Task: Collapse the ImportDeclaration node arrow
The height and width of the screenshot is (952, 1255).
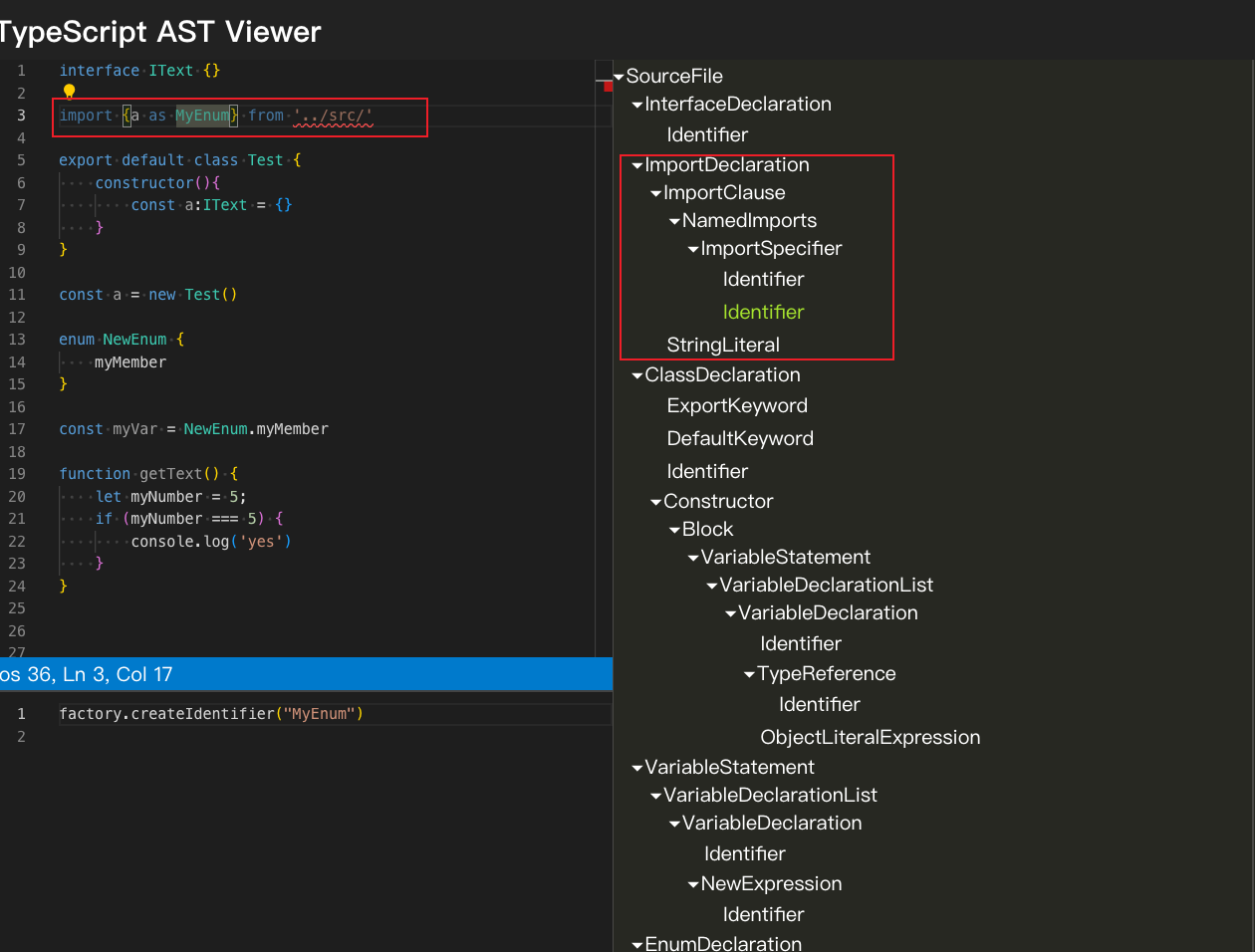Action: [x=637, y=166]
